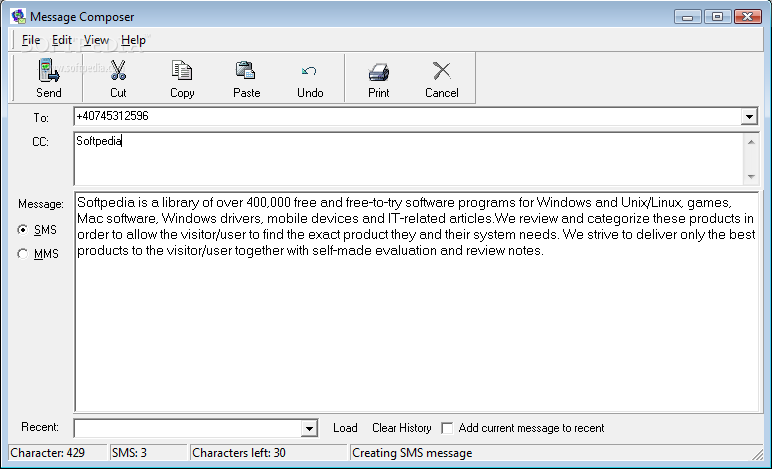Click the Character: 429 status entry

pyautogui.click(x=58, y=453)
